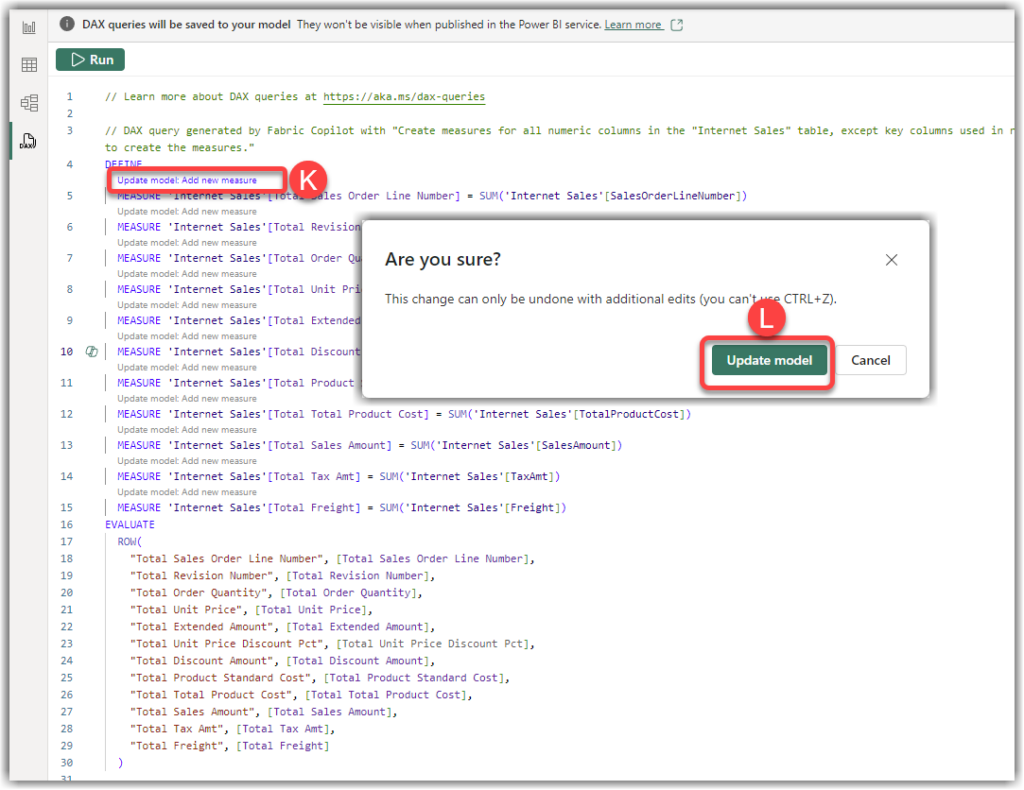The image size is (1024, 790).
Task: Click line number 1 in the gutter
Action: click(69, 97)
